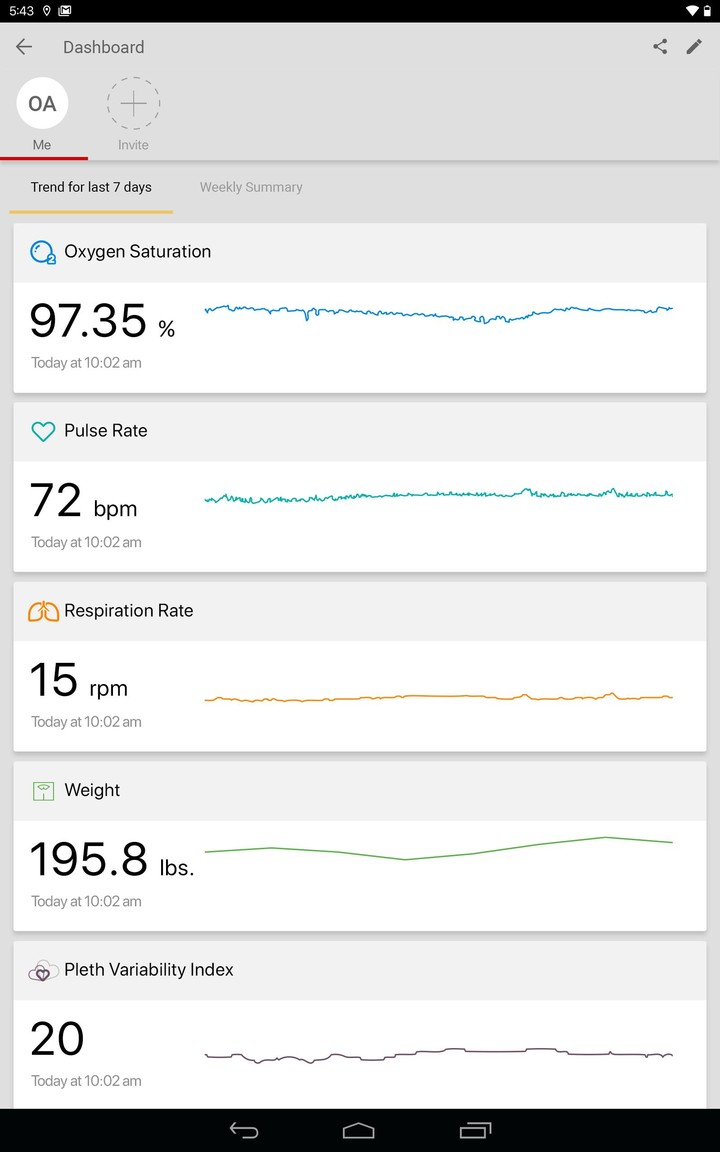The image size is (720, 1152).
Task: Select Trend for last 7 days tab
Action: coord(91,187)
